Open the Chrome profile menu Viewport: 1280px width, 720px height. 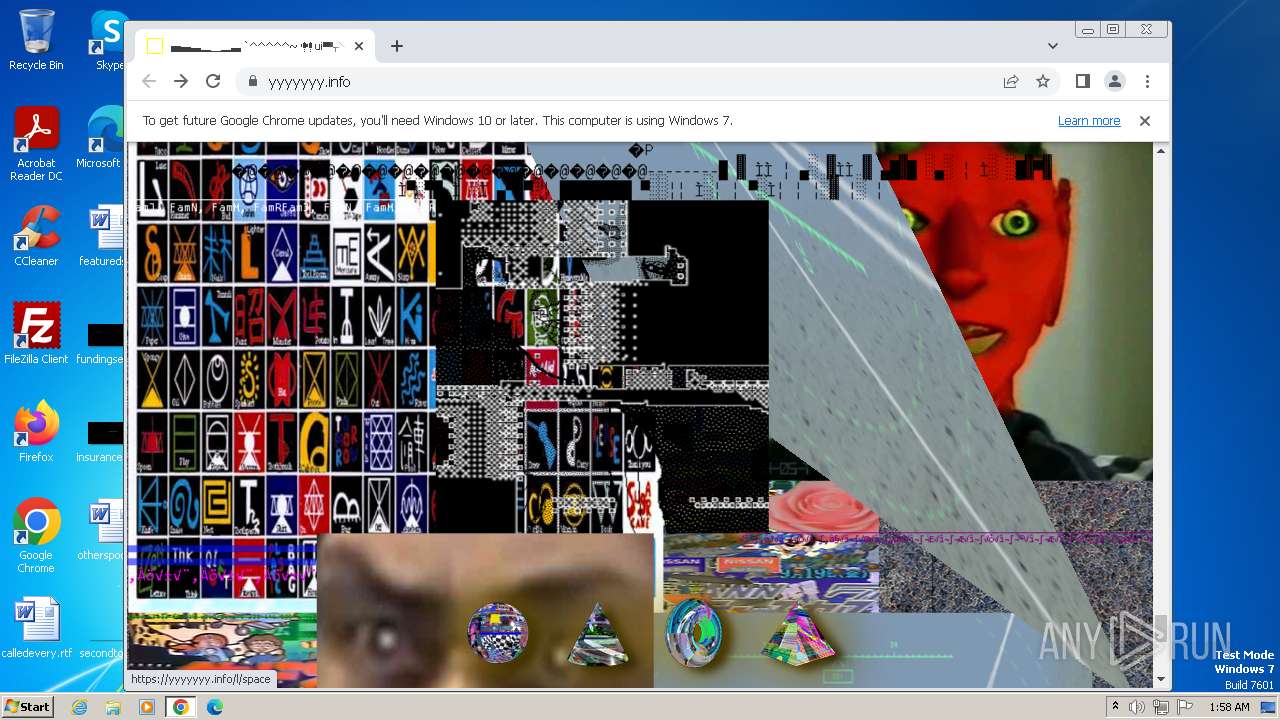[1115, 82]
